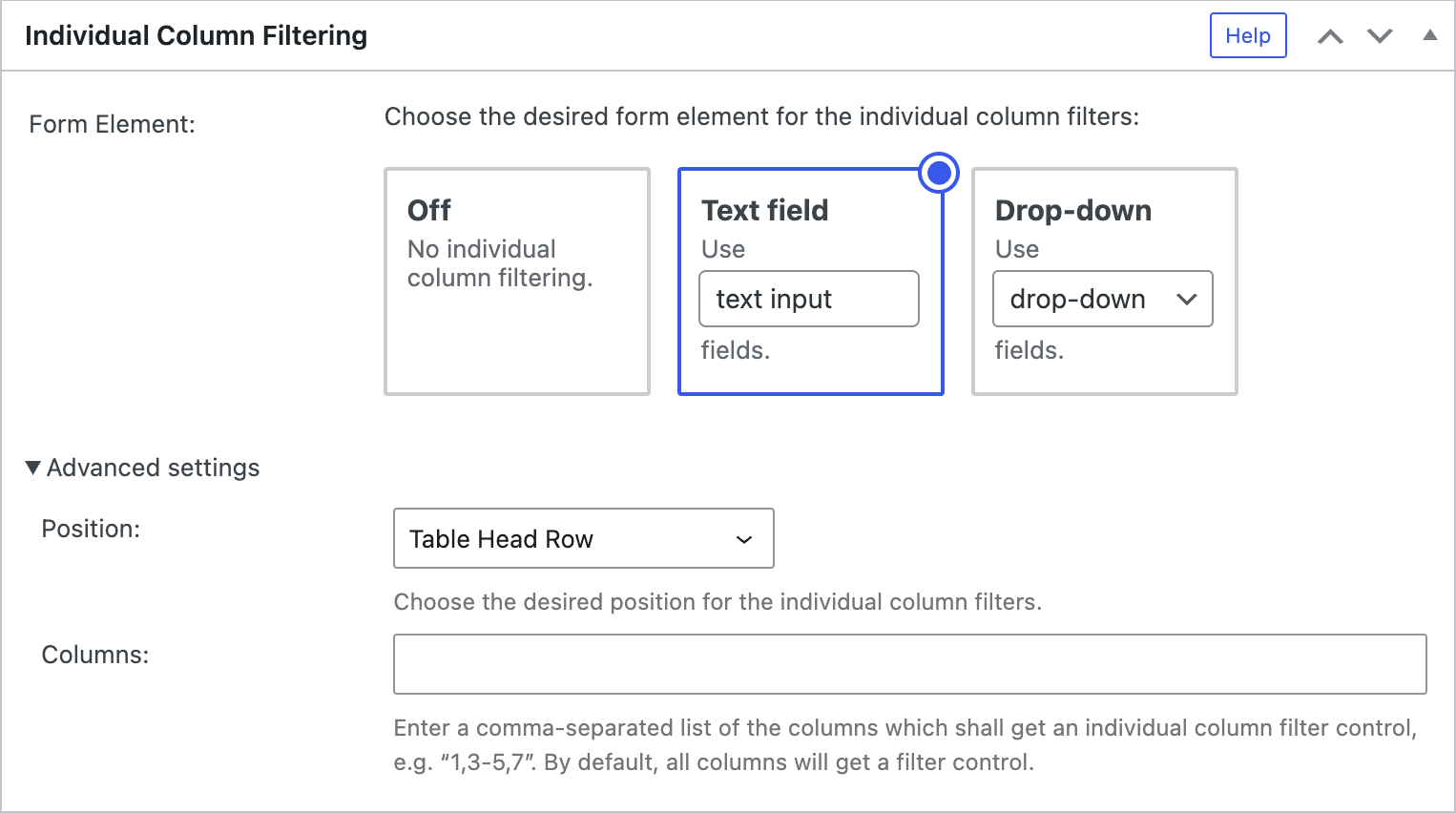
Task: Open the sample drop-down inside the Drop-down card
Action: coord(1102,299)
